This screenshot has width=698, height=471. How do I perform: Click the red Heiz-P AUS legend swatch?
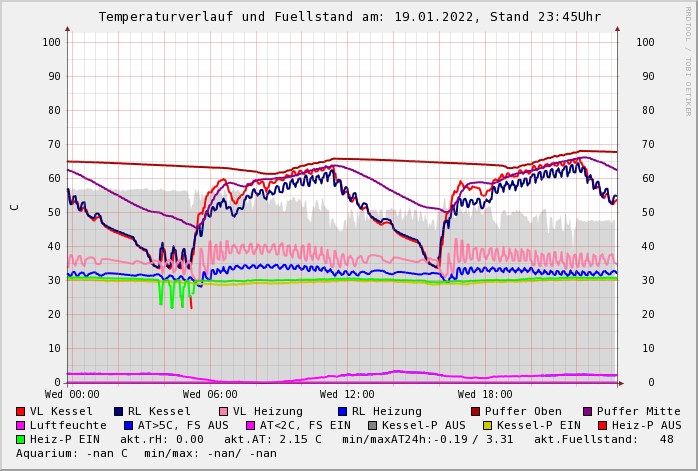tap(602, 426)
